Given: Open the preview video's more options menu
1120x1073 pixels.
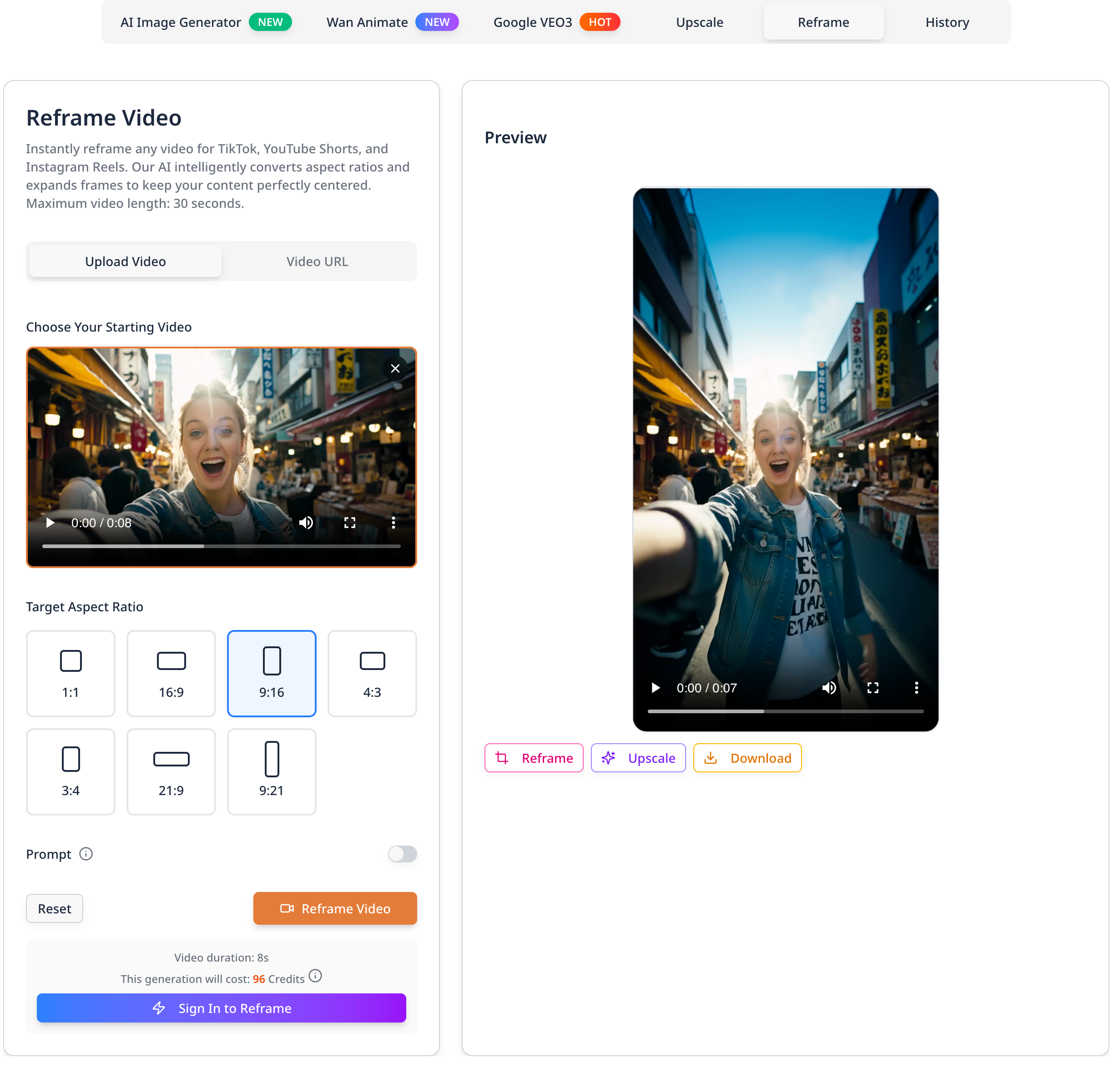Looking at the screenshot, I should (917, 688).
